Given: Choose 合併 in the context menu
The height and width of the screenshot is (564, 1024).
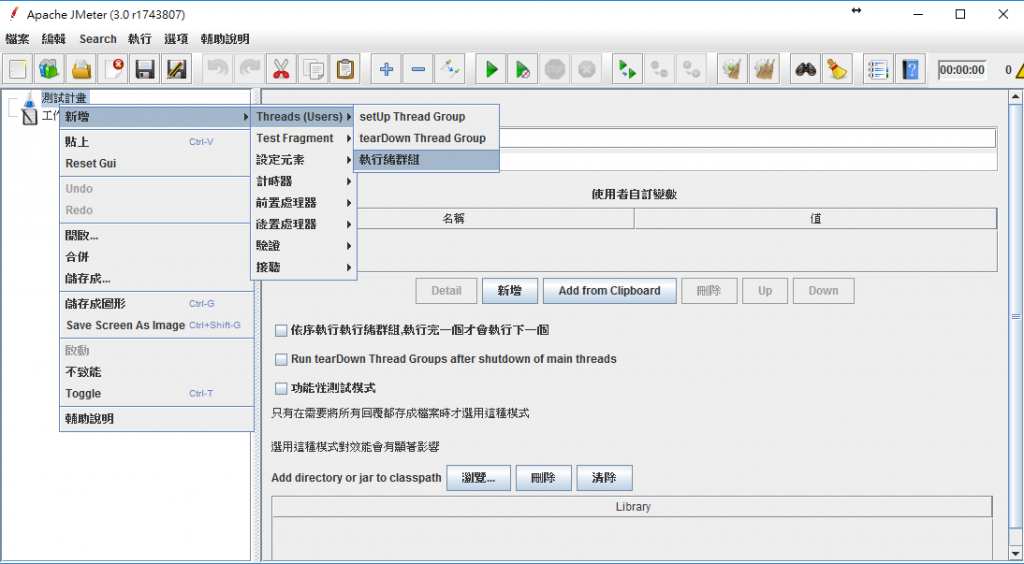Looking at the screenshot, I should (155, 257).
